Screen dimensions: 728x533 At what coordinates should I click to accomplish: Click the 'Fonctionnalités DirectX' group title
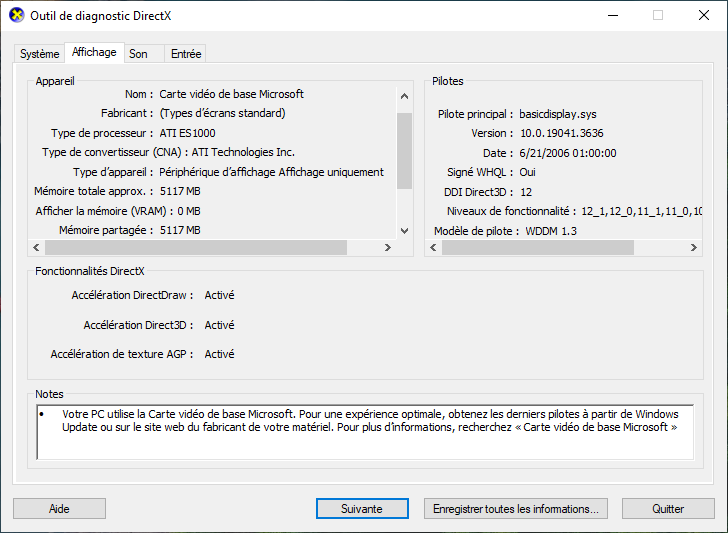[x=90, y=271]
